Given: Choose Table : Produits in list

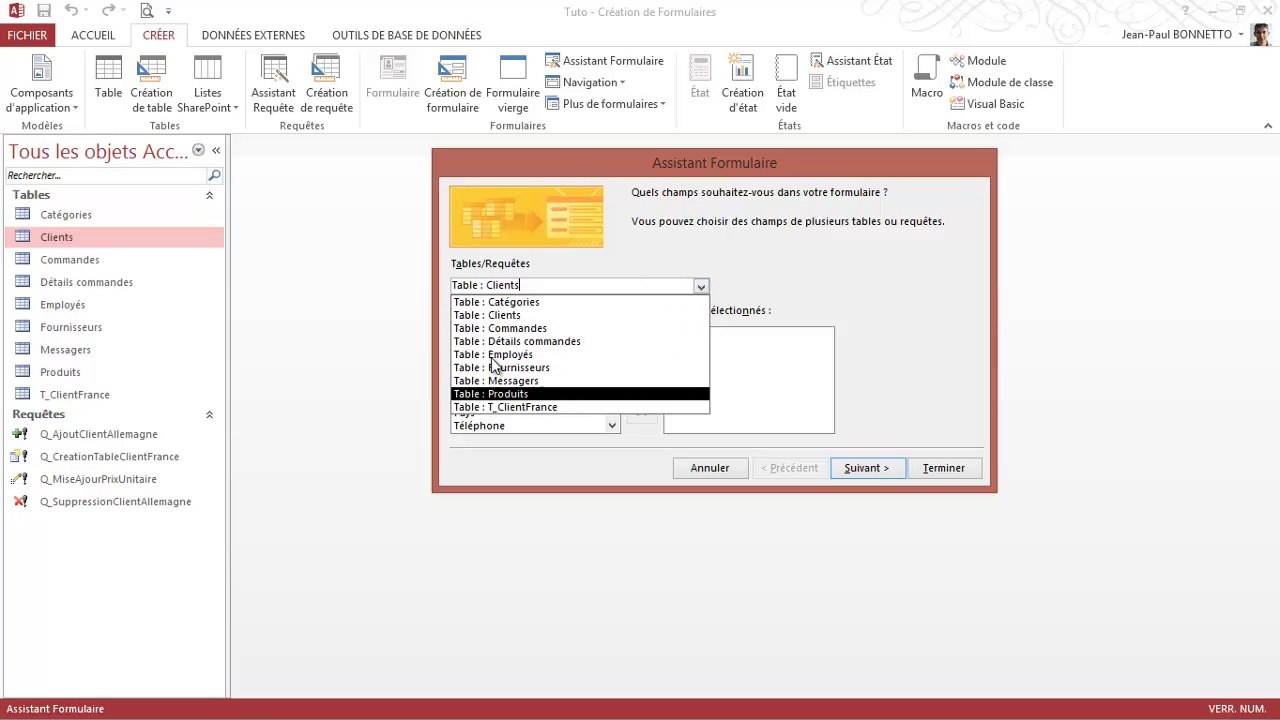Looking at the screenshot, I should (x=580, y=394).
